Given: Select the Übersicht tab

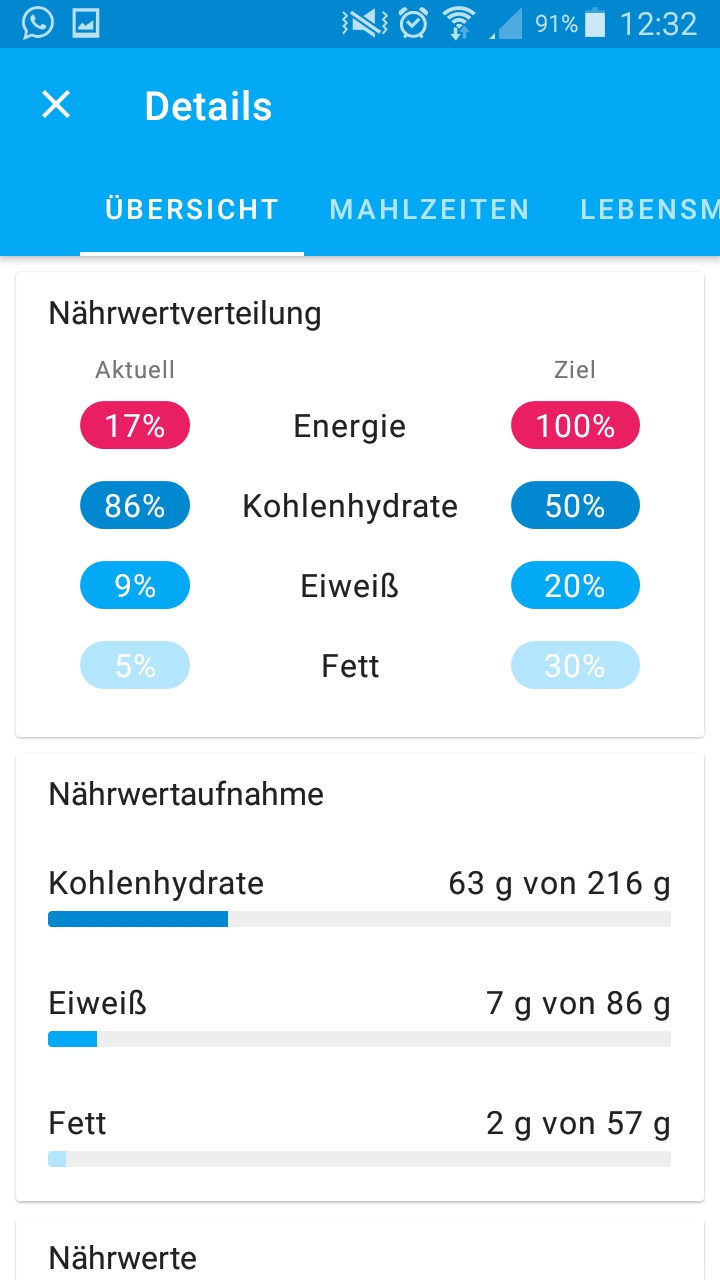Looking at the screenshot, I should click(192, 210).
